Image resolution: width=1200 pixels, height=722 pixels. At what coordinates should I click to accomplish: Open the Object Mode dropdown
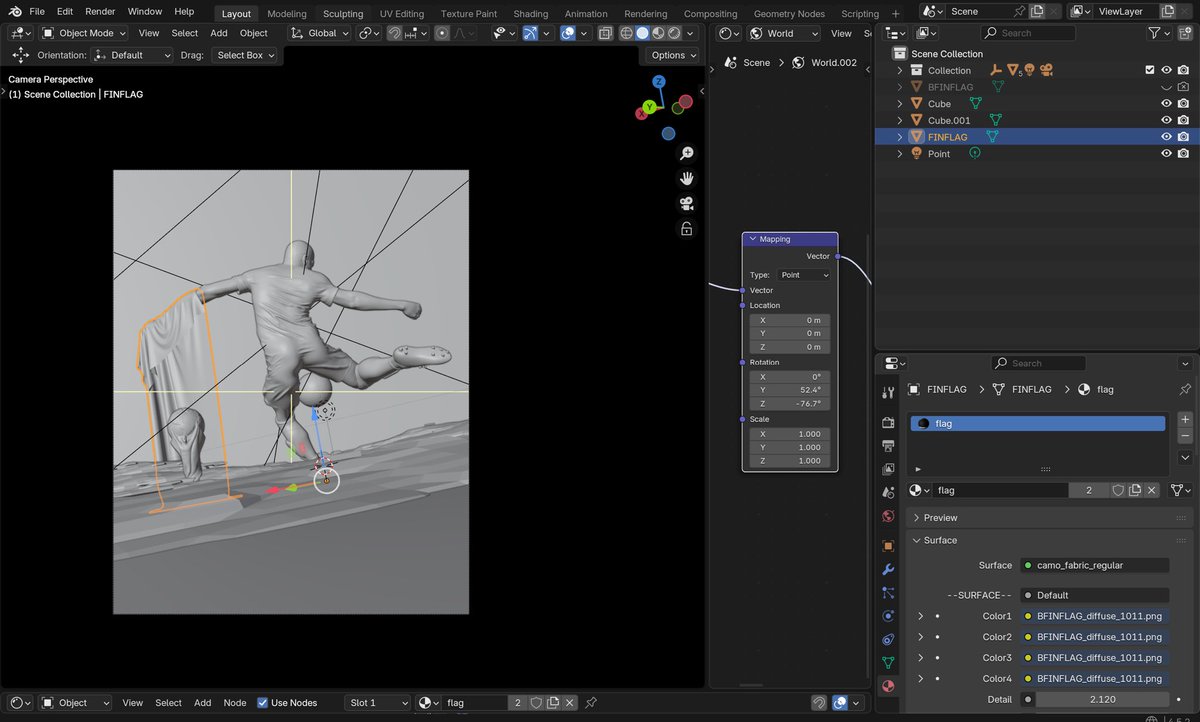tap(84, 33)
